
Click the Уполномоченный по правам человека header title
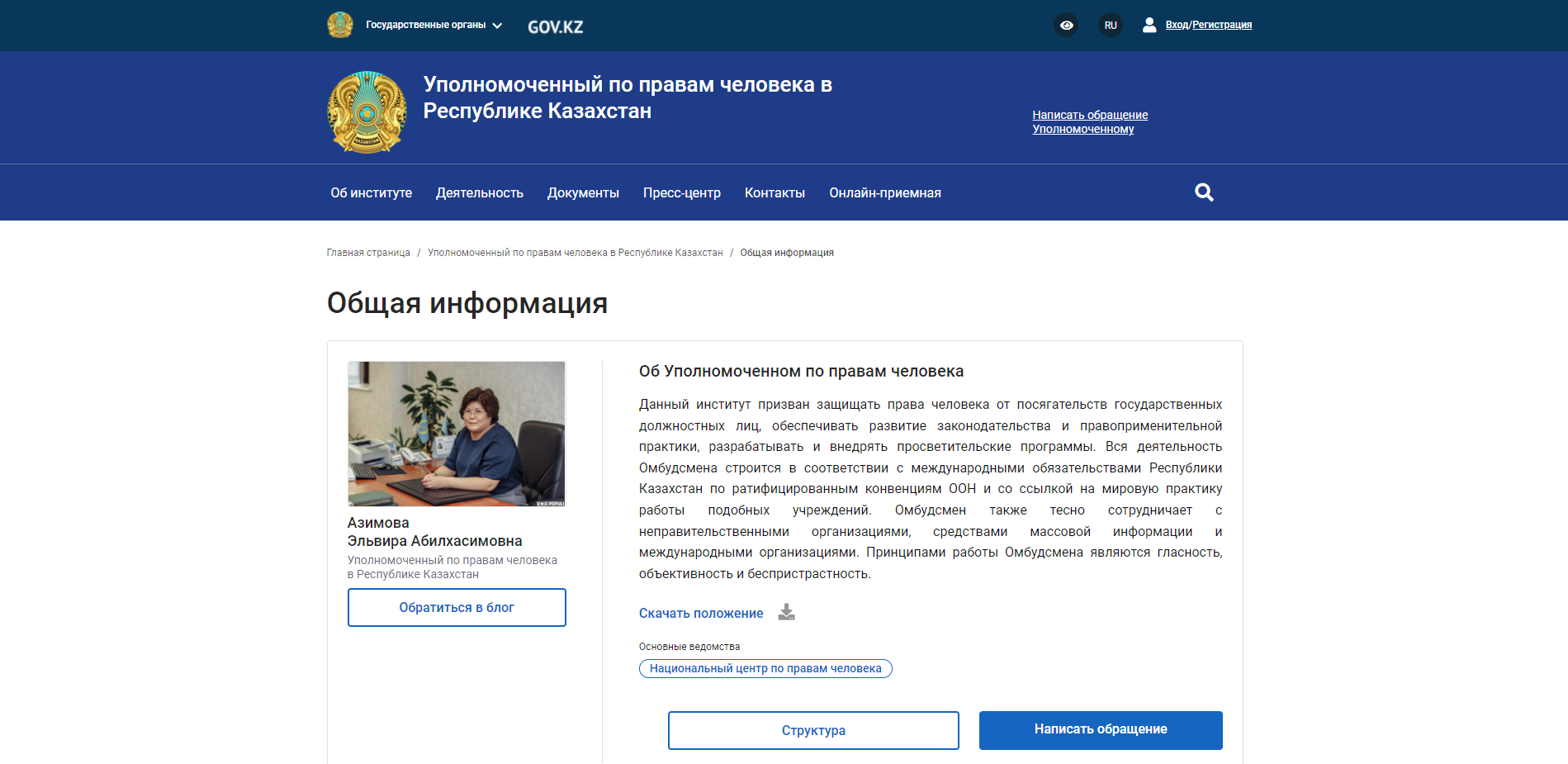point(628,97)
